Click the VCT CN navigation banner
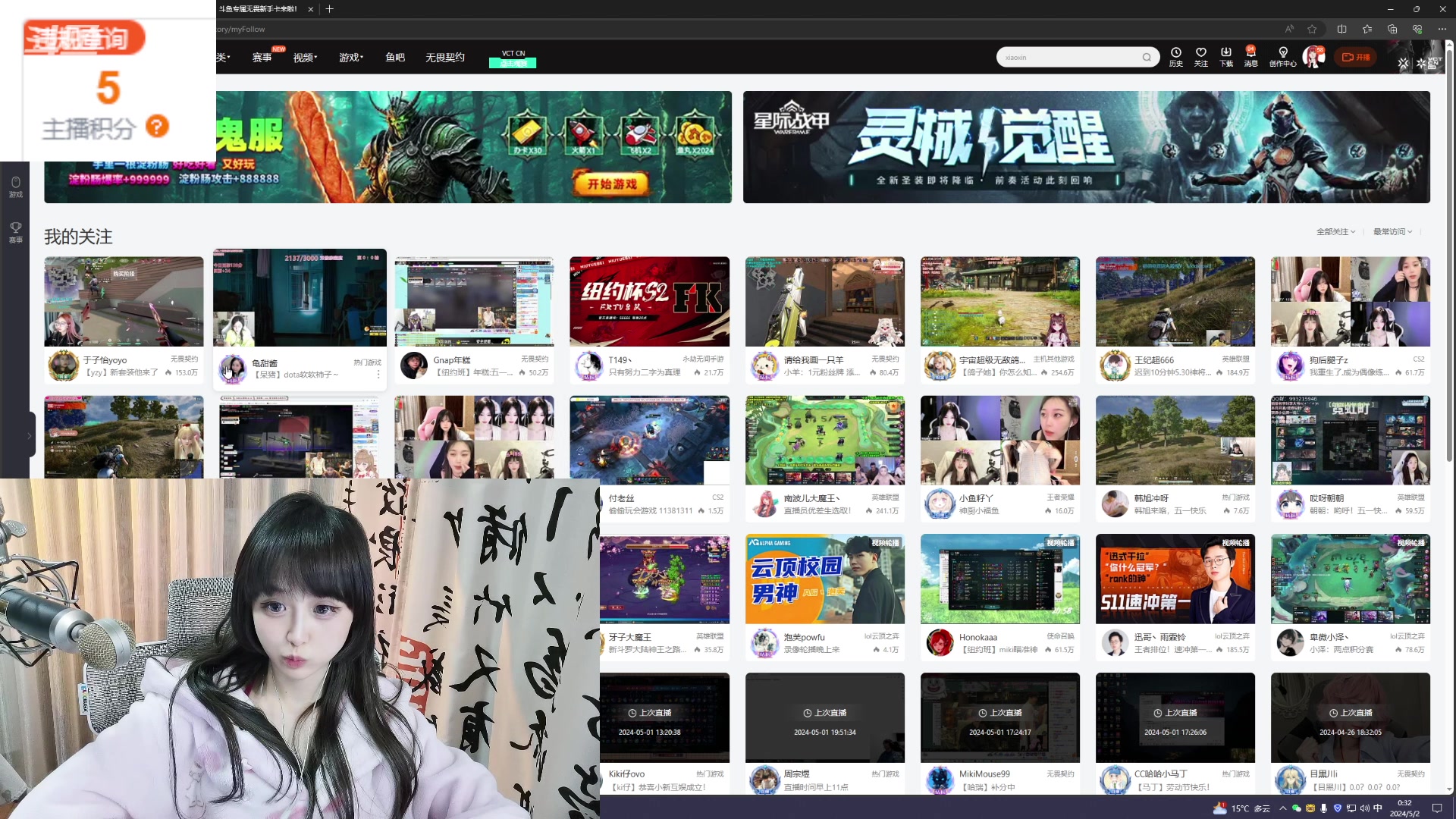This screenshot has width=1456, height=819. pyautogui.click(x=513, y=58)
